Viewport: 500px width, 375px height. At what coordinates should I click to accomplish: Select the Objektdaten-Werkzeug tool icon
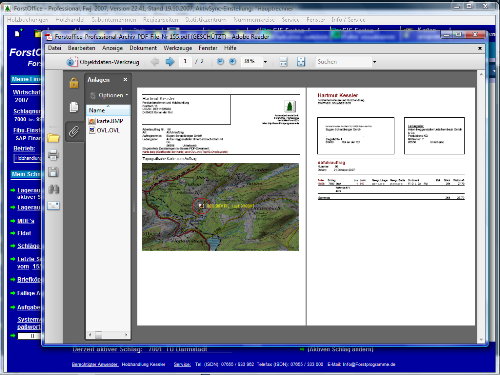[71, 62]
